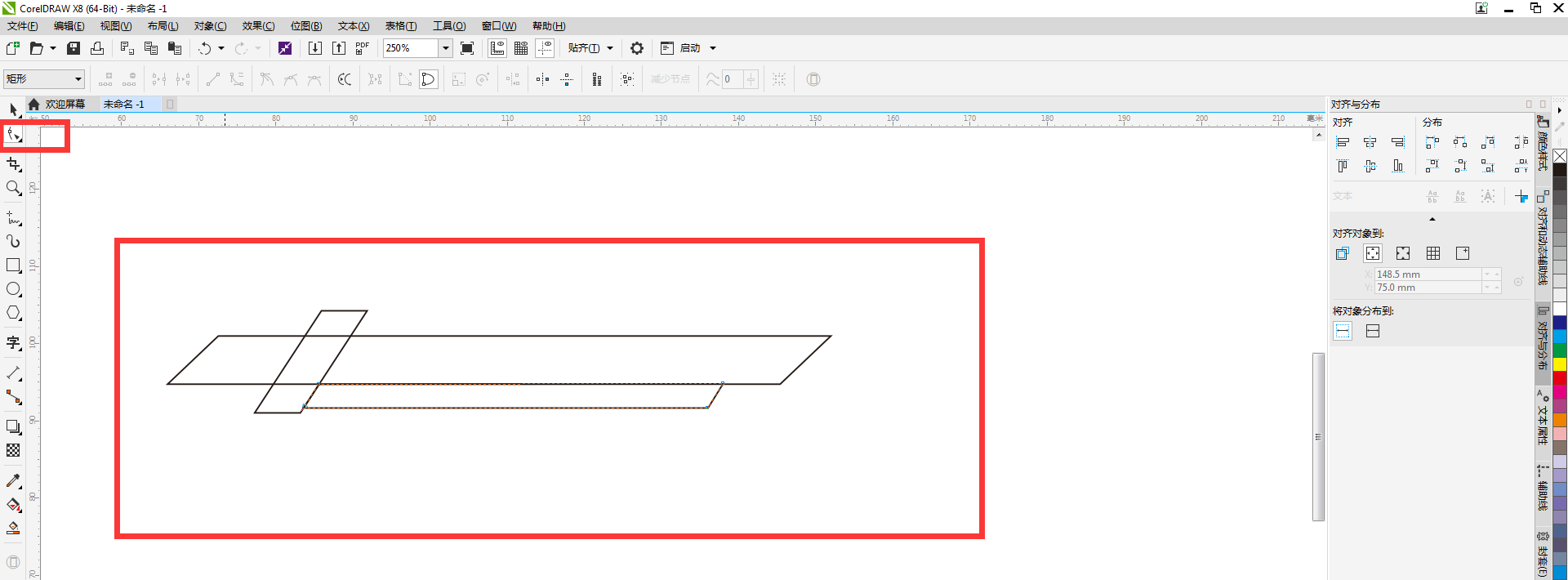The width and height of the screenshot is (1568, 580).
Task: Open the 对象(C) menu
Action: pos(210,26)
